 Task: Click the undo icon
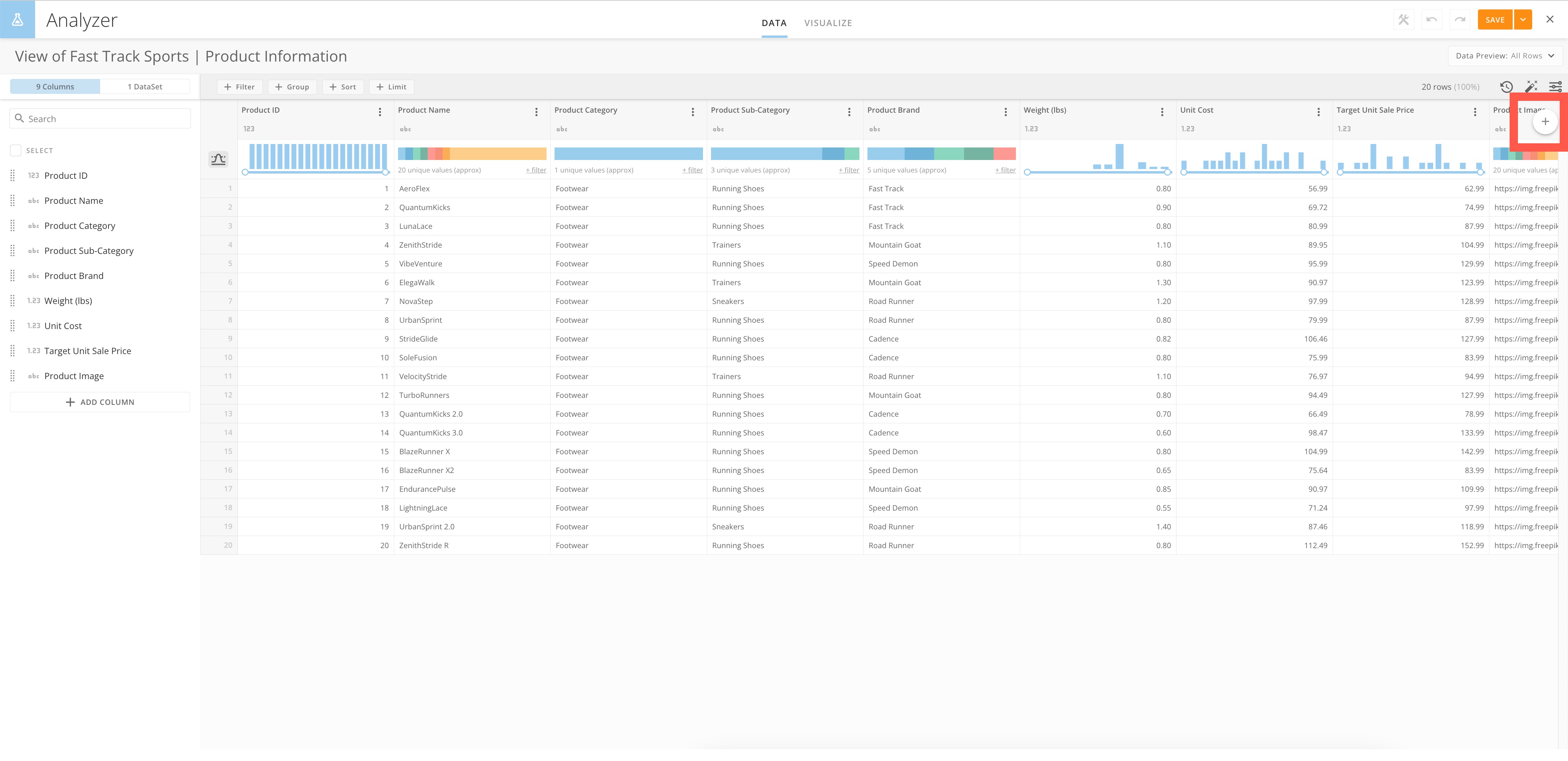coord(1431,19)
